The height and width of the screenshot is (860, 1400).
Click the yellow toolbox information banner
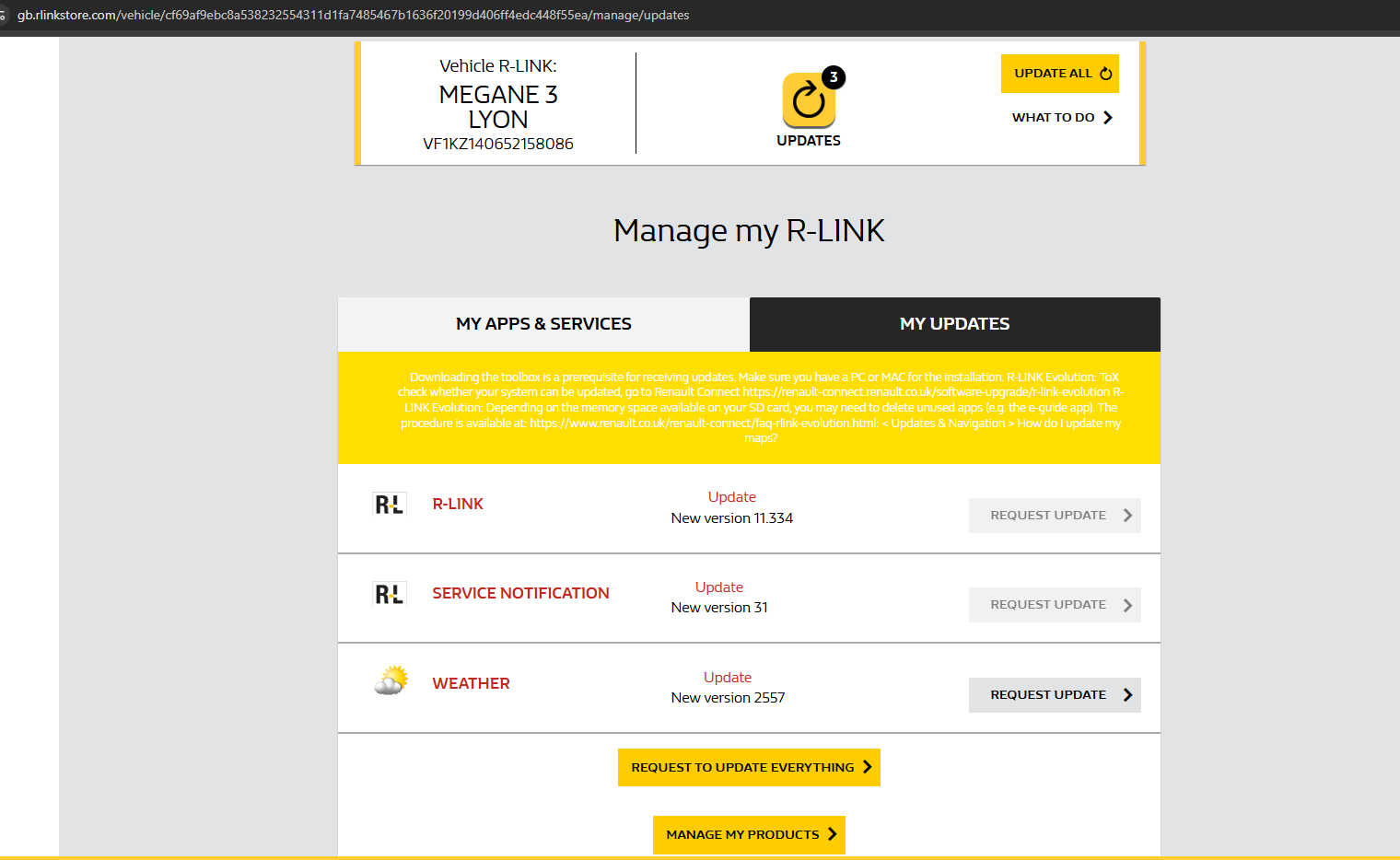tap(749, 408)
